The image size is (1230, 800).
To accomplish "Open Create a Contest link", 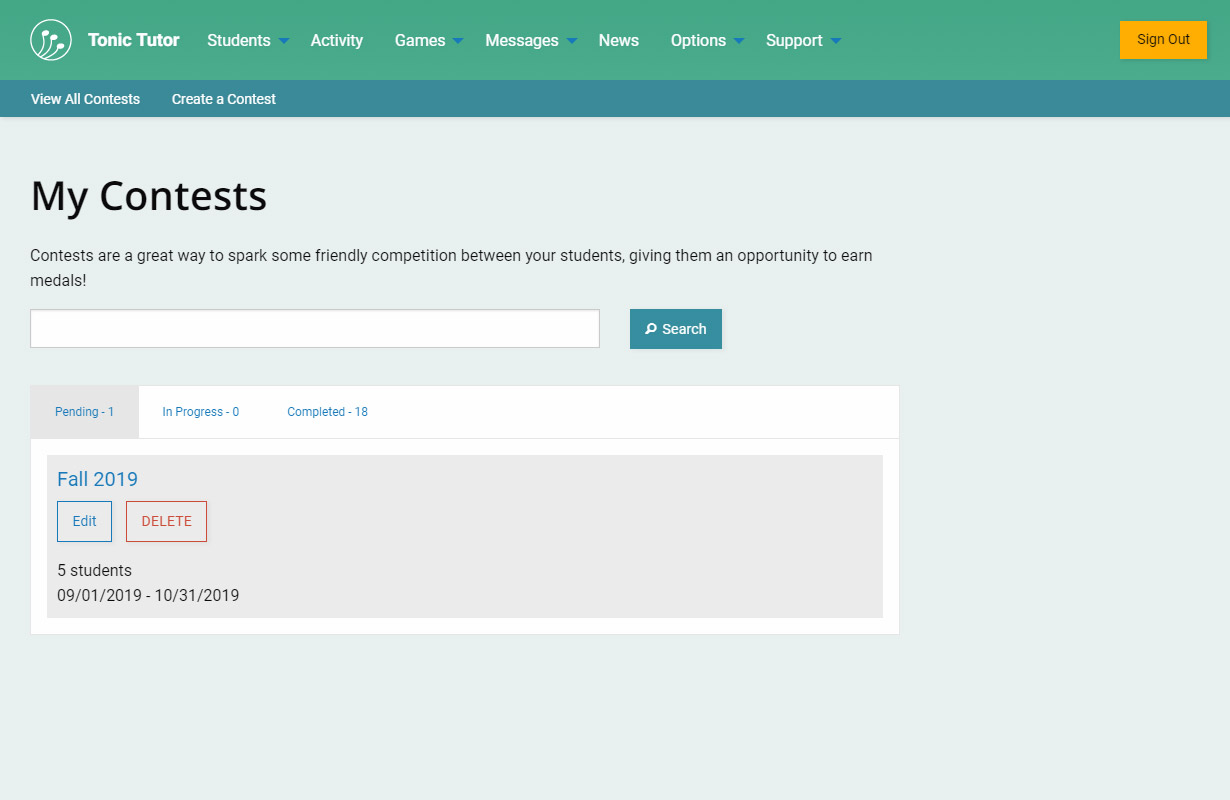I will (223, 99).
